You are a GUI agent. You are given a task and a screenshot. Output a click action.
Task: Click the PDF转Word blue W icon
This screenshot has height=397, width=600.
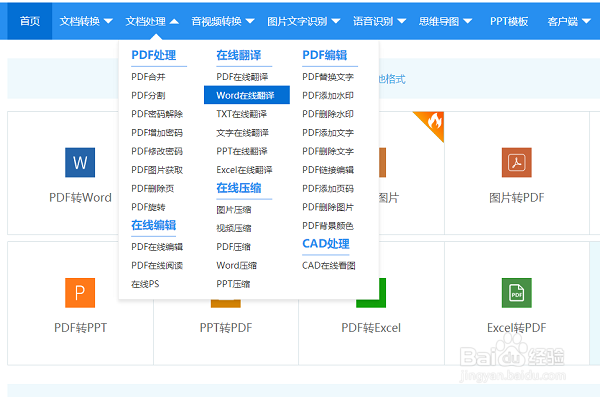(x=80, y=162)
